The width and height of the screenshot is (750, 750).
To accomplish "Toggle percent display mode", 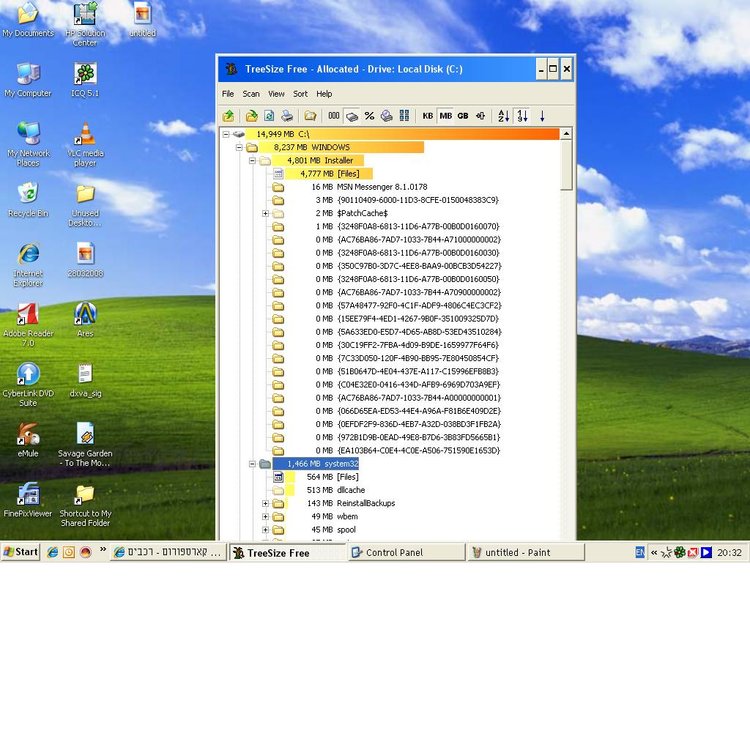I will [x=369, y=116].
